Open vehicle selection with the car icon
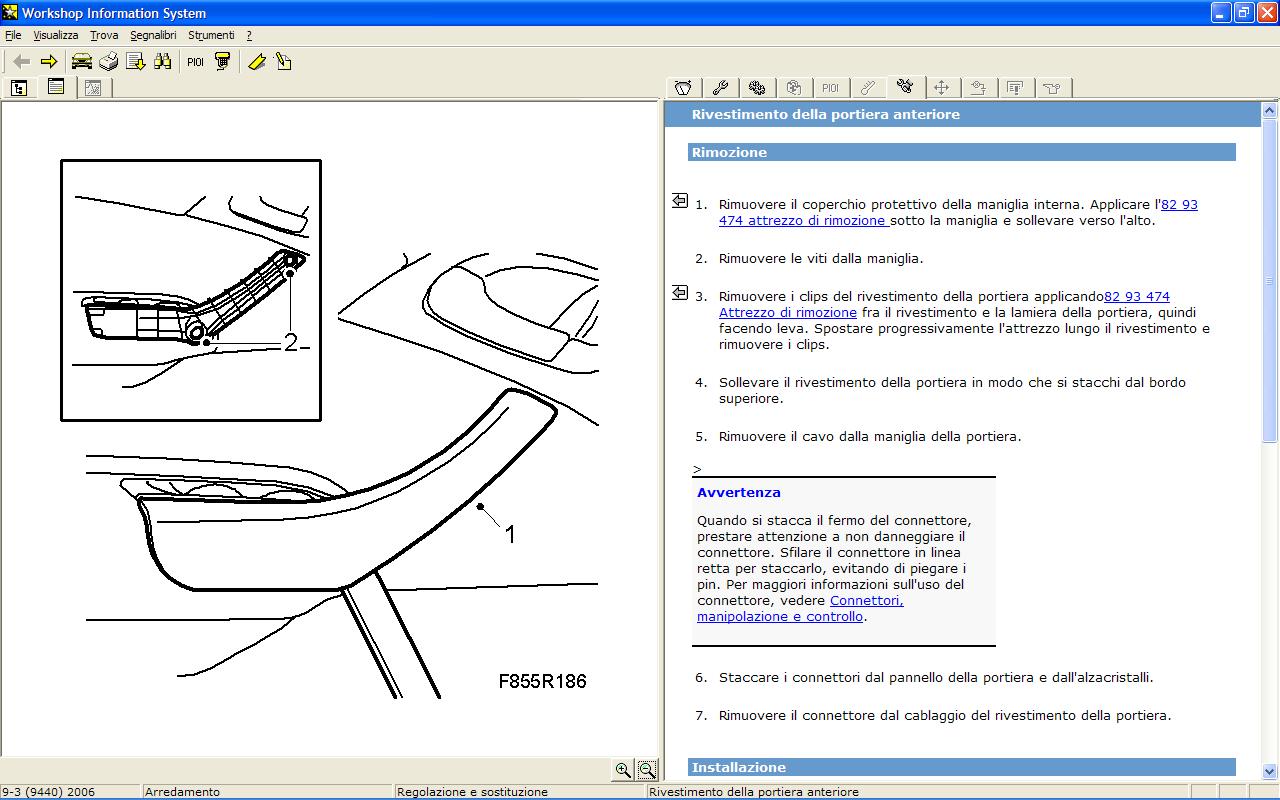The width and height of the screenshot is (1280, 800). coord(82,62)
